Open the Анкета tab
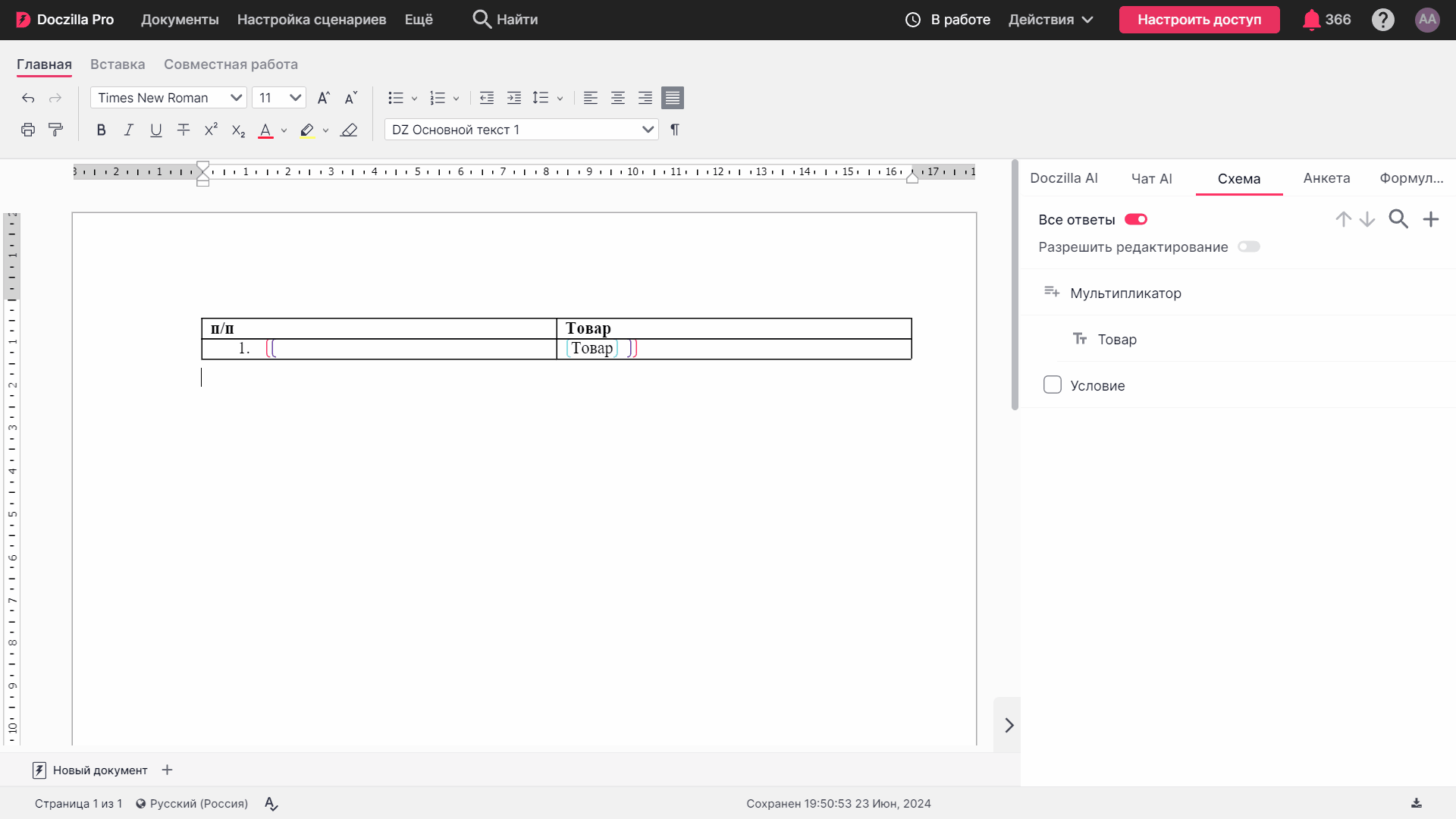Viewport: 1456px width, 819px height. 1327,178
